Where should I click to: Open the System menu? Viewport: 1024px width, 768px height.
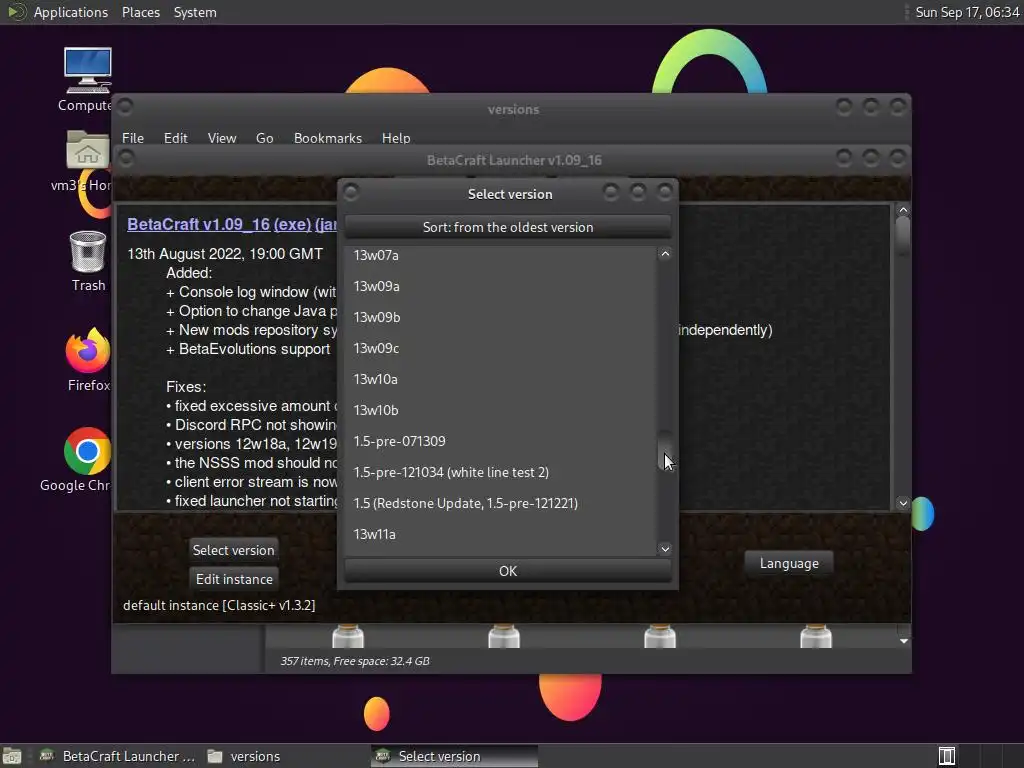[x=195, y=12]
